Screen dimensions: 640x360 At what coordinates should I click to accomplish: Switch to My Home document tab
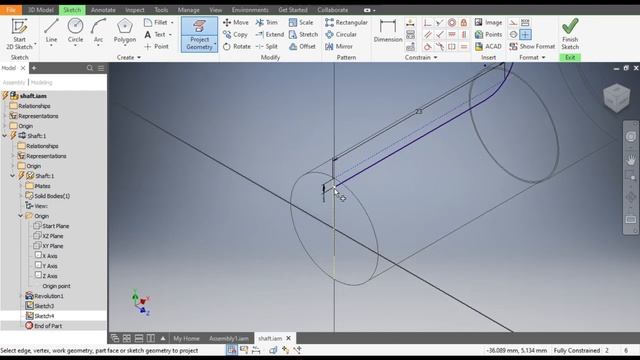tap(186, 338)
